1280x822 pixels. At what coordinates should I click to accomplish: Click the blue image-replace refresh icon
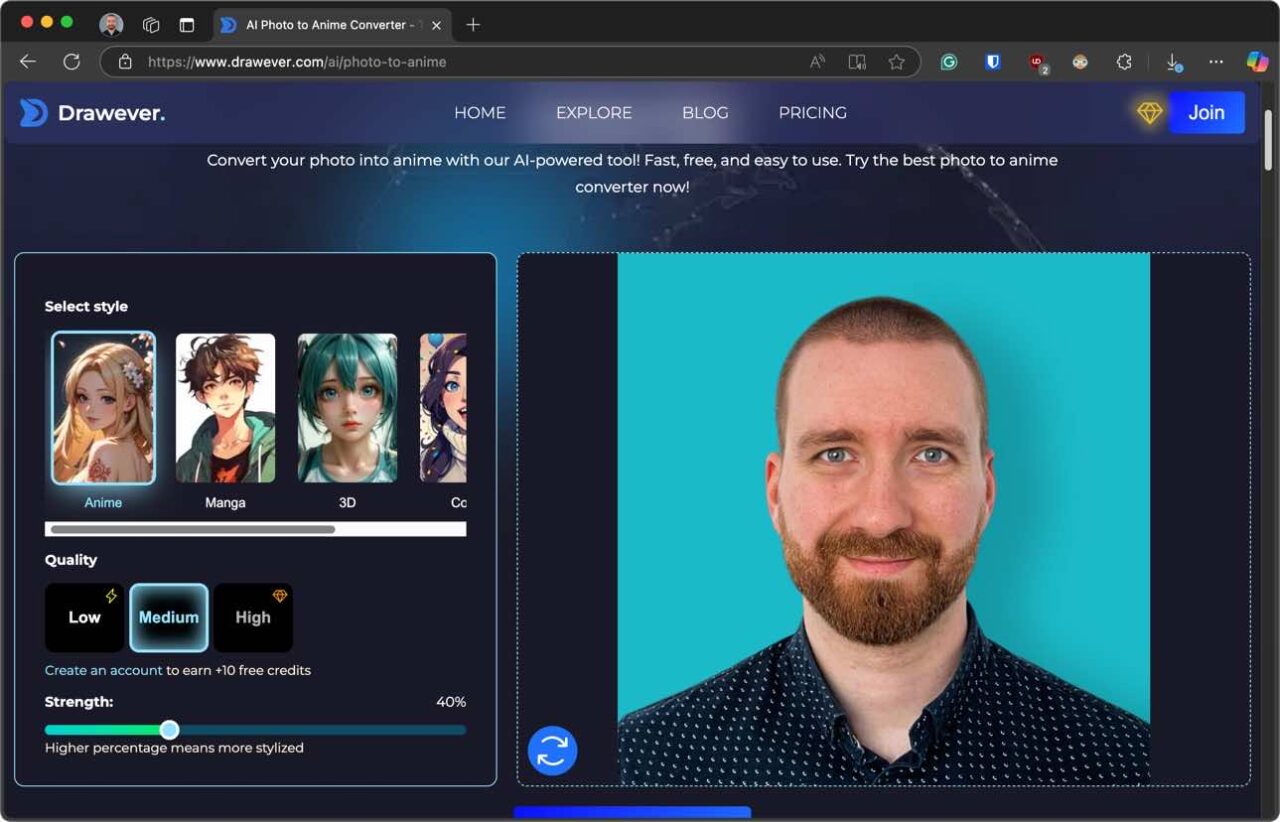pos(551,750)
